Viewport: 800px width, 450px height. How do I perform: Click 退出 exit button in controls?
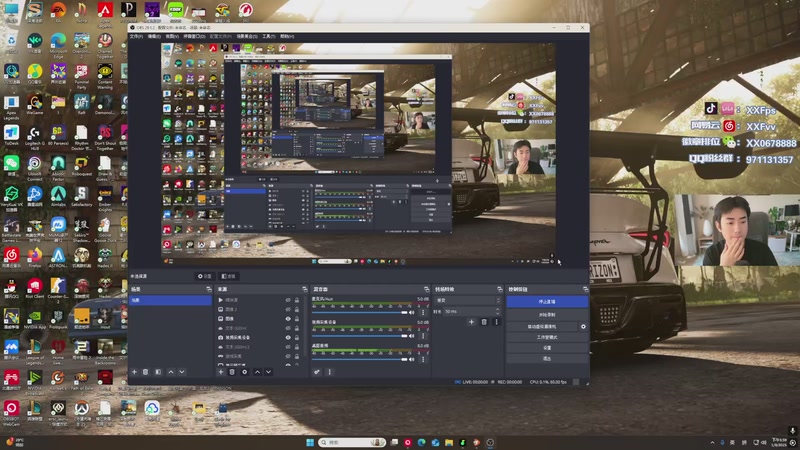547,359
